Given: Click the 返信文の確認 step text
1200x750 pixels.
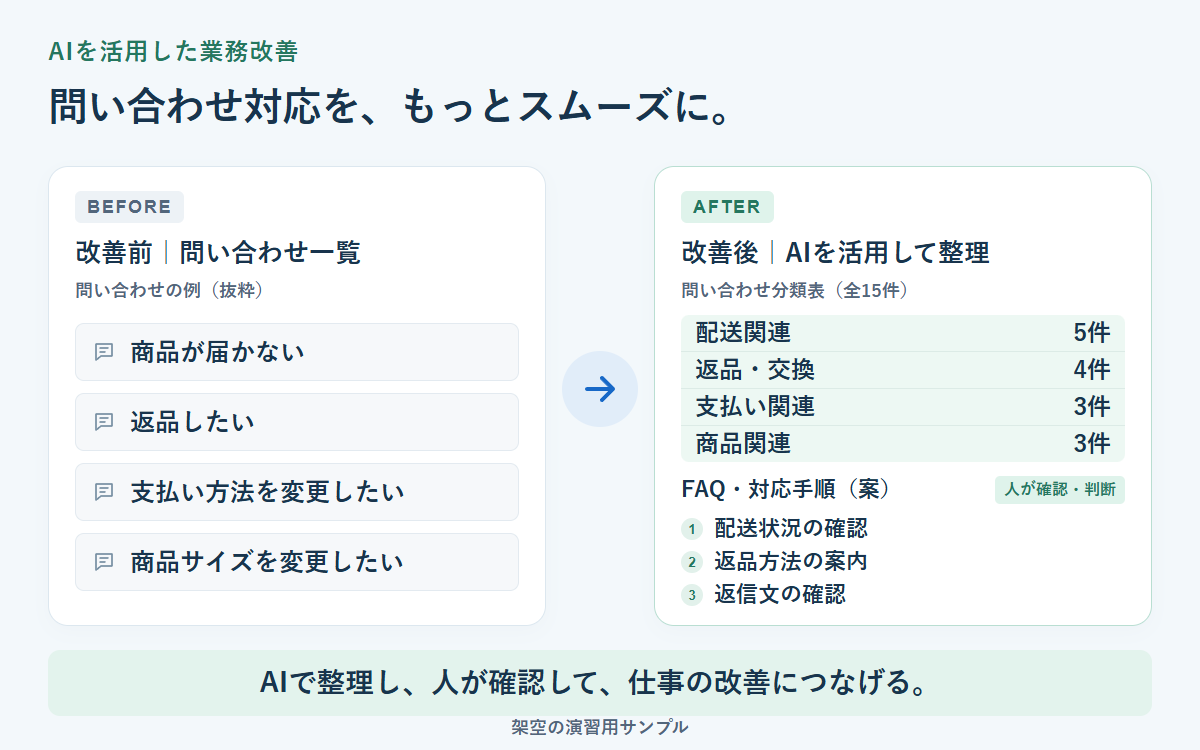Looking at the screenshot, I should 780,595.
